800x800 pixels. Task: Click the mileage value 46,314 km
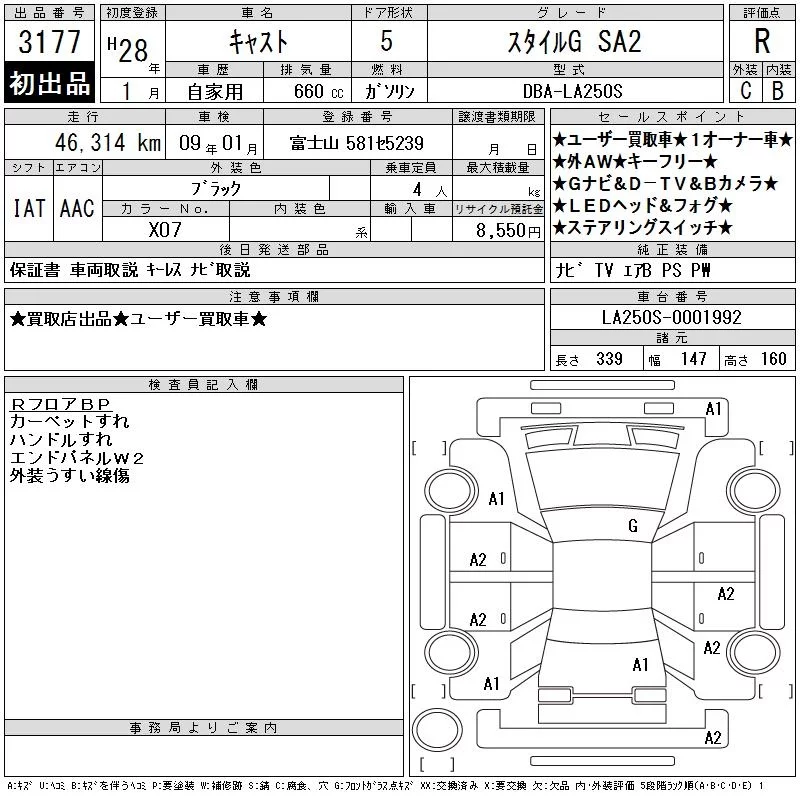108,142
